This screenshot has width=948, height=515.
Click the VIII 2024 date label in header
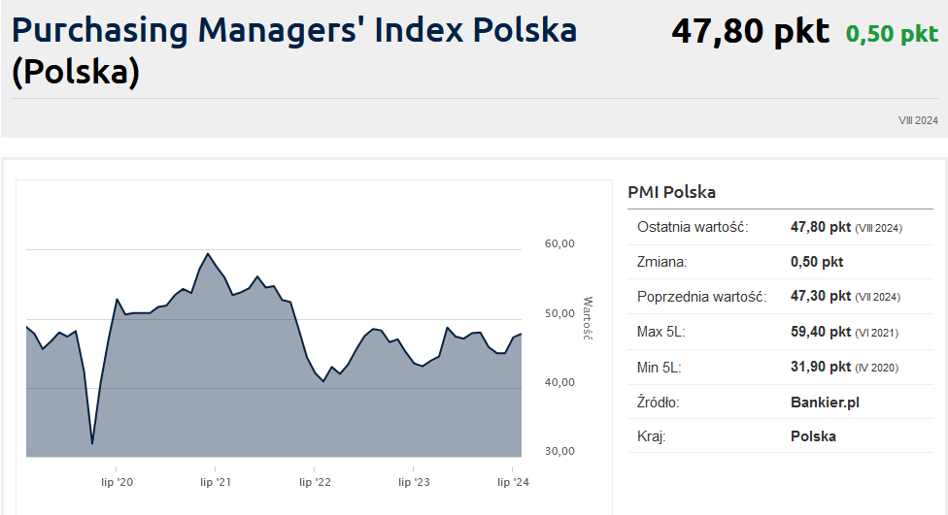pyautogui.click(x=918, y=120)
